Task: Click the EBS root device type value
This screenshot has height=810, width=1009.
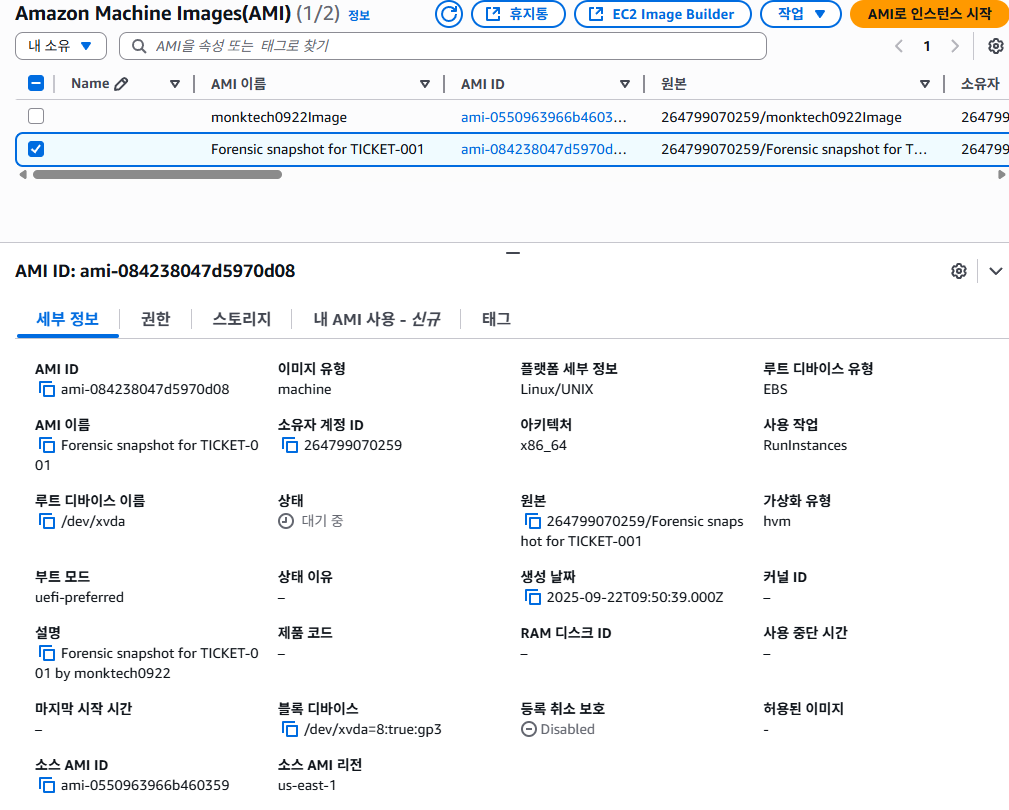Action: [x=775, y=389]
